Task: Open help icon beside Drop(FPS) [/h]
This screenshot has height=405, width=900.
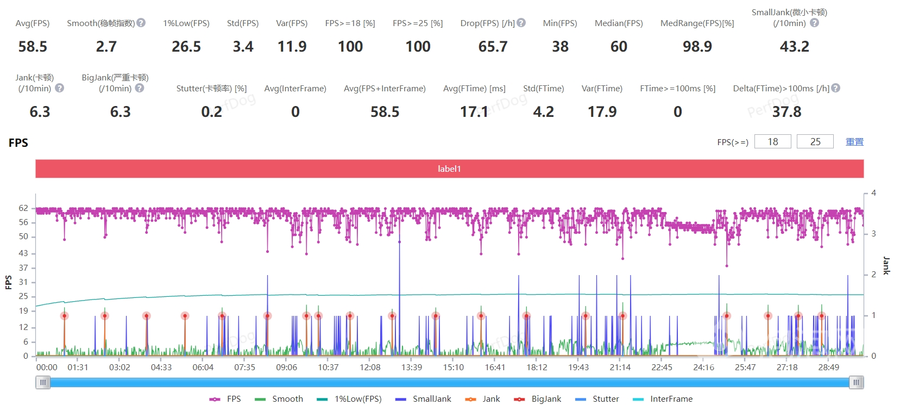Action: [521, 24]
